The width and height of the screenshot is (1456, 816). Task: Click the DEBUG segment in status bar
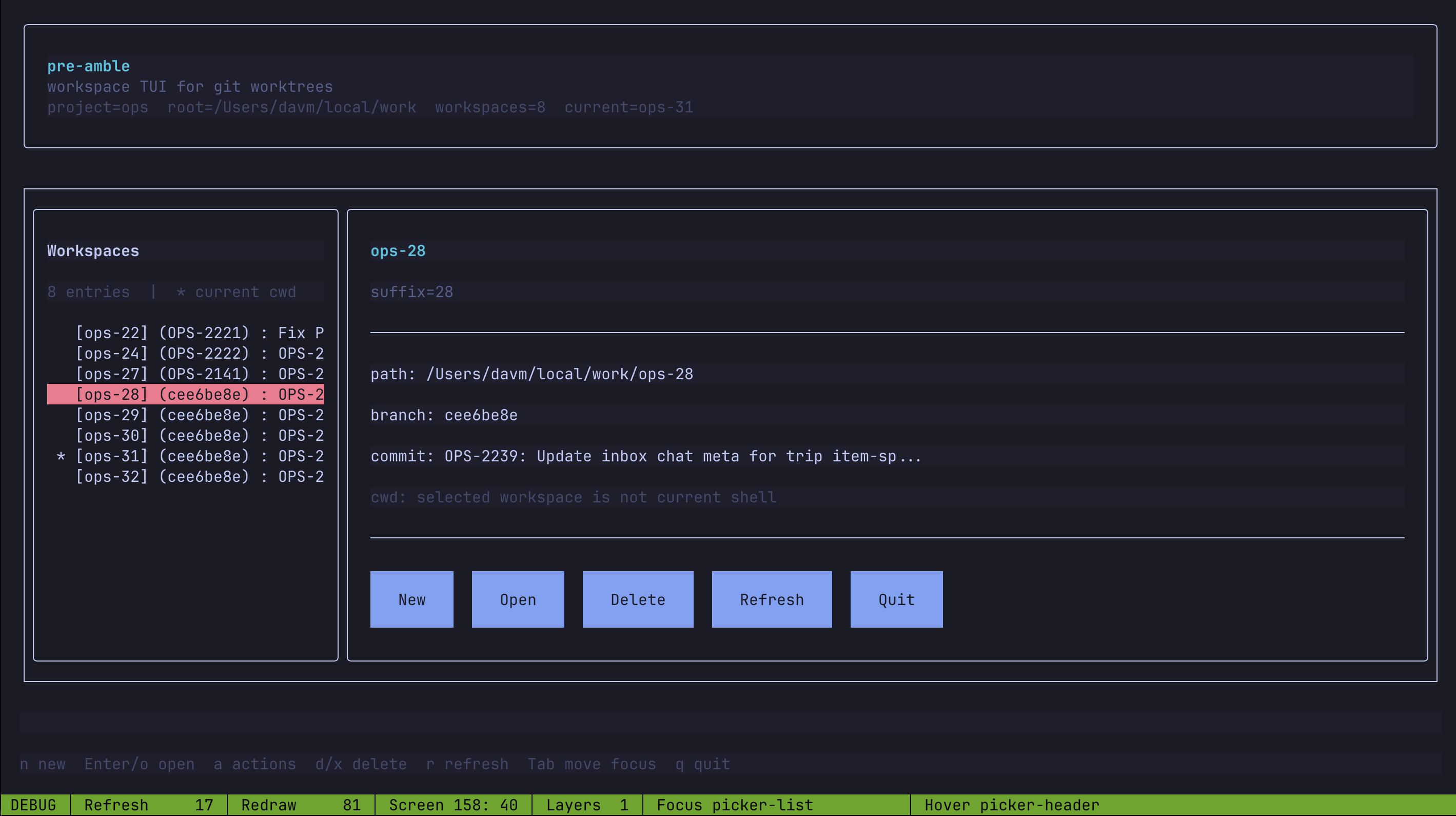[x=34, y=805]
